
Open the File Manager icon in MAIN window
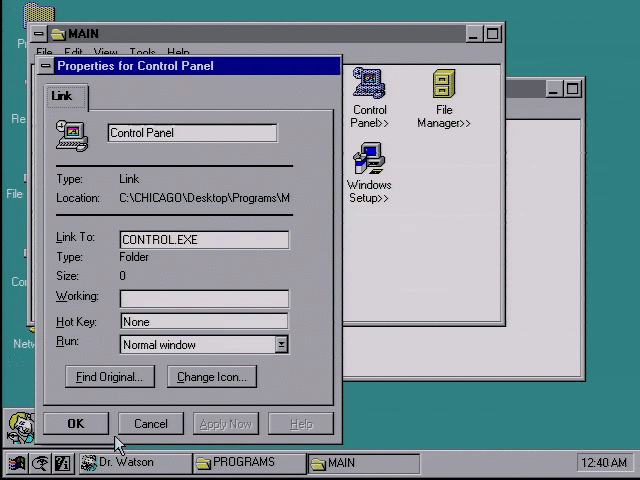point(444,84)
